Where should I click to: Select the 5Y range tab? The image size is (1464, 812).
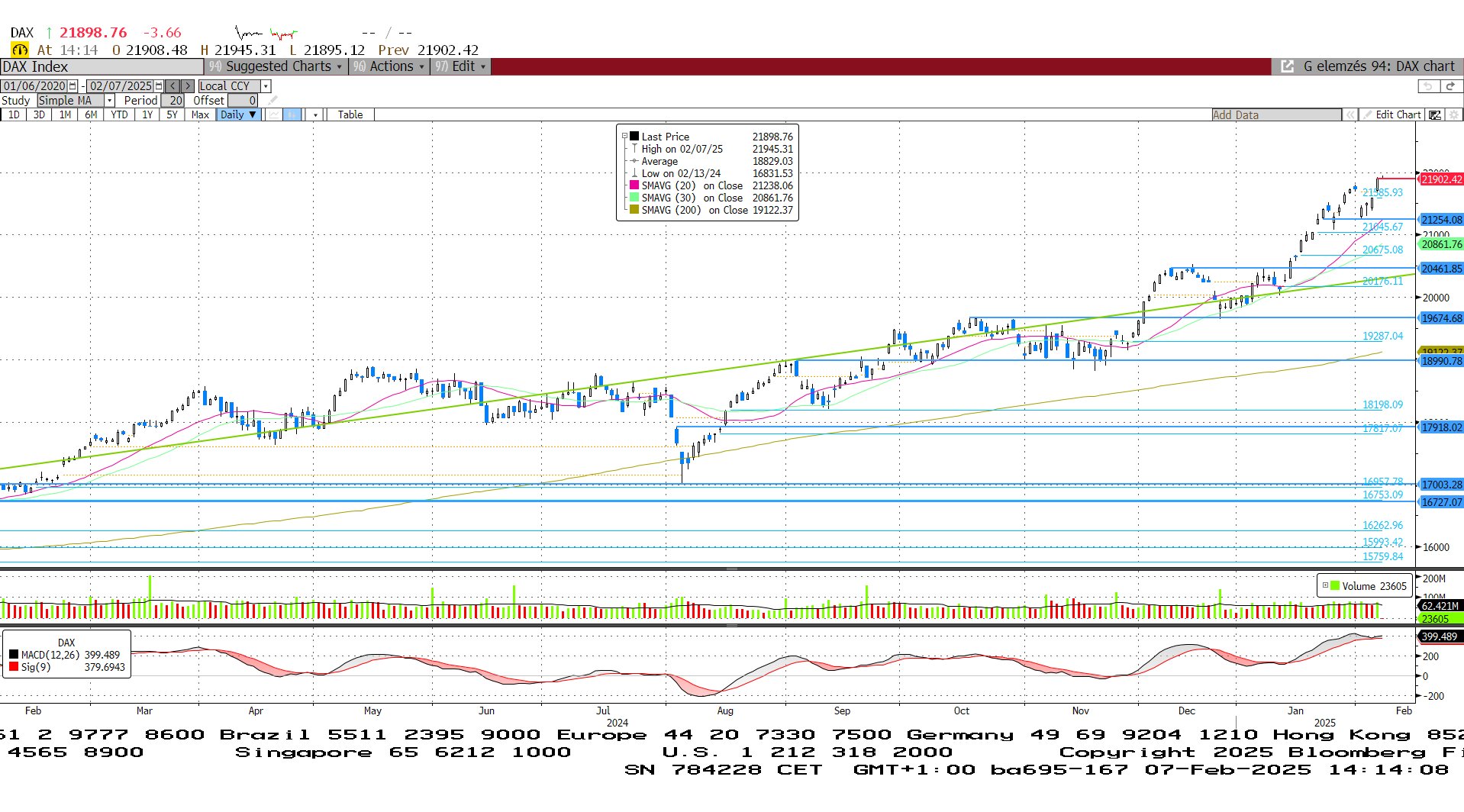click(172, 114)
